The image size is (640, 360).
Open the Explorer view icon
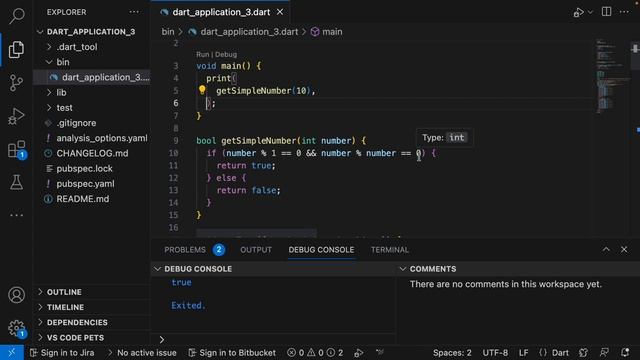click(16, 49)
